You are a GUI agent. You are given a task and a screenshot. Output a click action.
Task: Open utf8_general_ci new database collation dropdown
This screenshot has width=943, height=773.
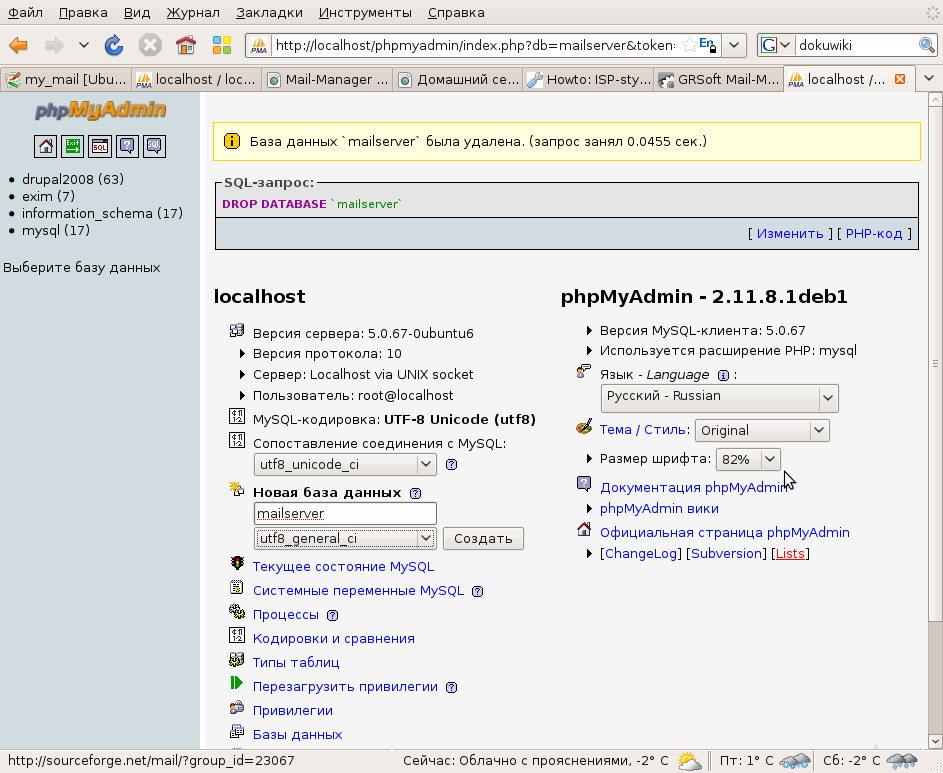(x=345, y=538)
